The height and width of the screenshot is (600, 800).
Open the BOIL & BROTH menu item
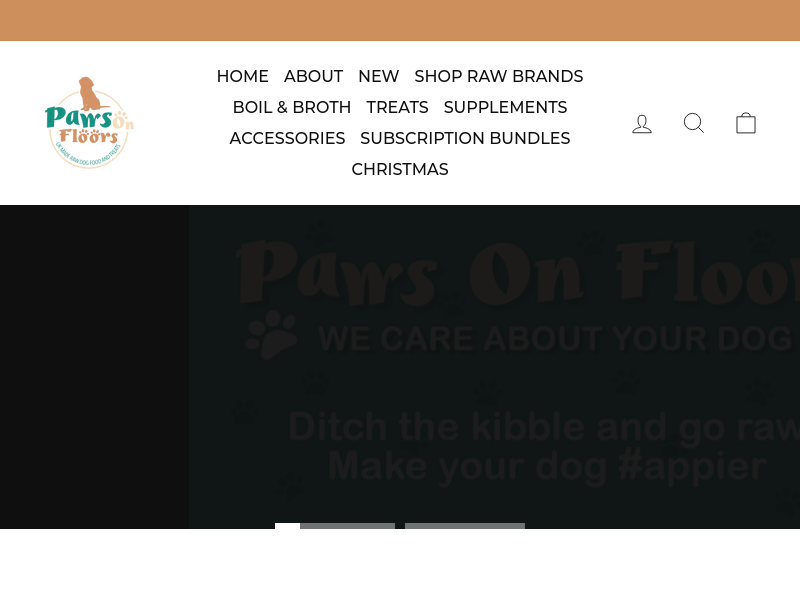coord(292,108)
